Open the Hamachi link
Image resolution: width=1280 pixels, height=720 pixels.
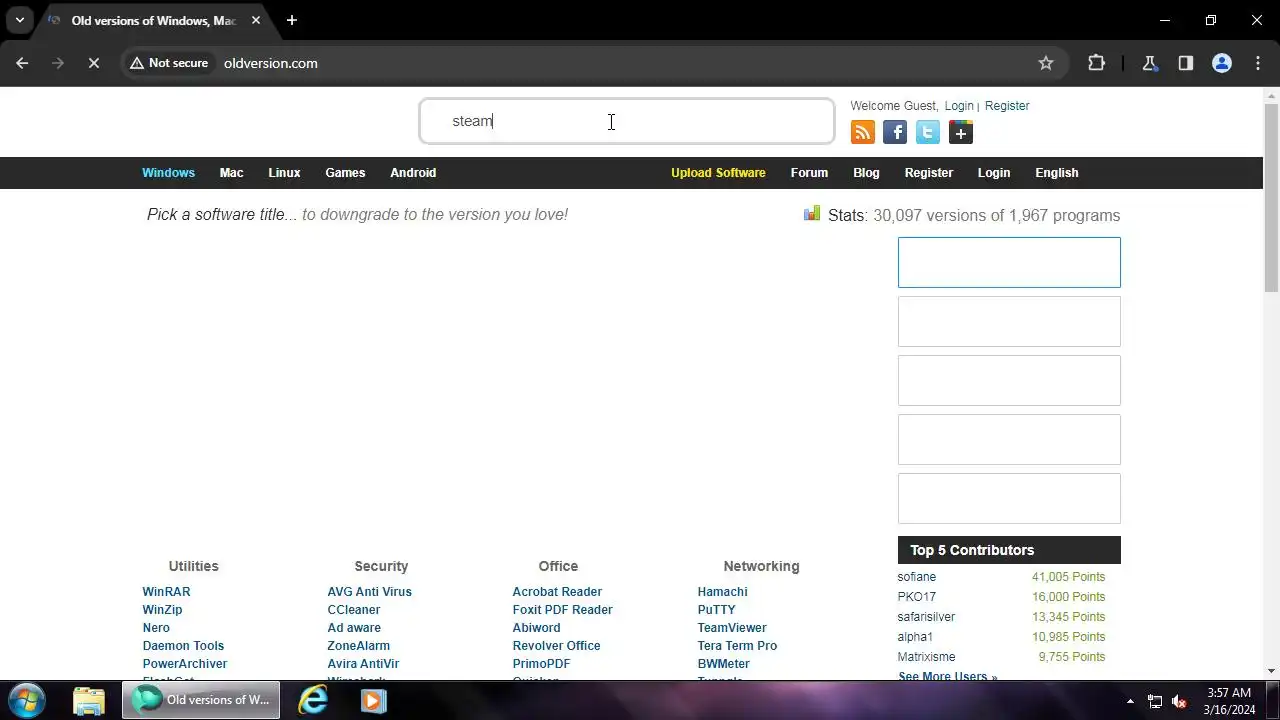pos(722,592)
